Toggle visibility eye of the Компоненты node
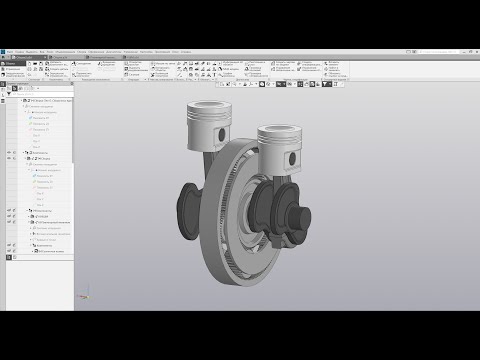 9,153
